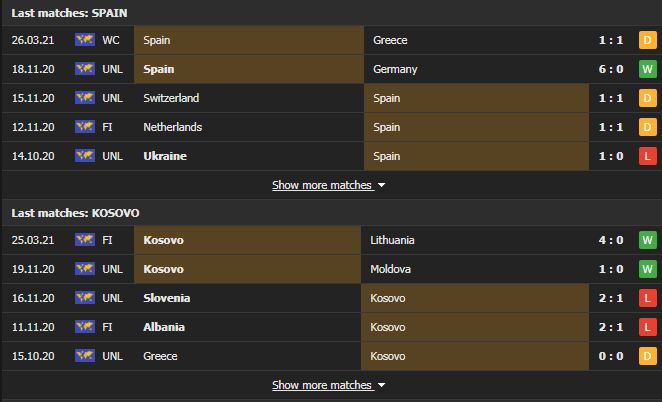662x402 pixels.
Task: Click the world flag icon in 15.10.20 row
Action: point(85,356)
